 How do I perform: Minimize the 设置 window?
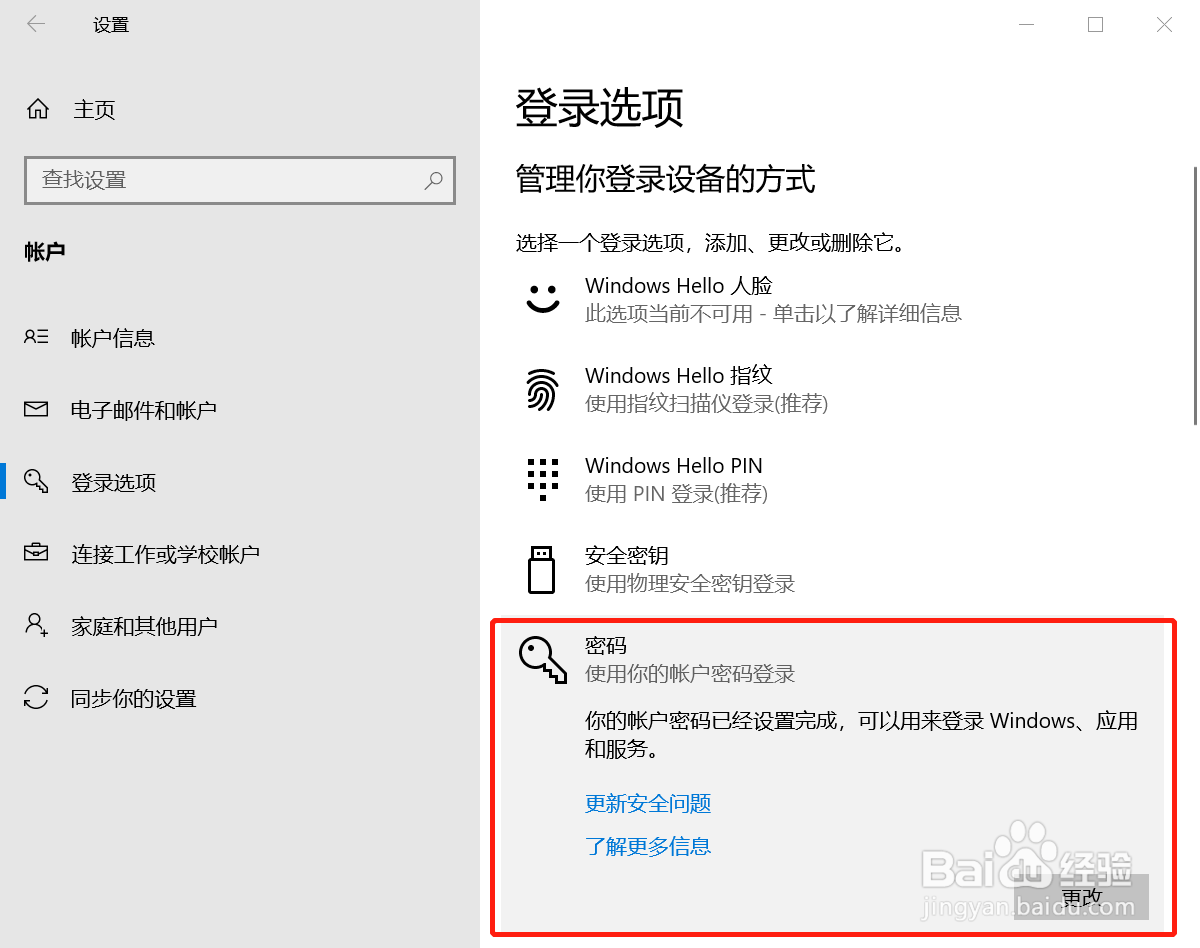[x=1026, y=25]
